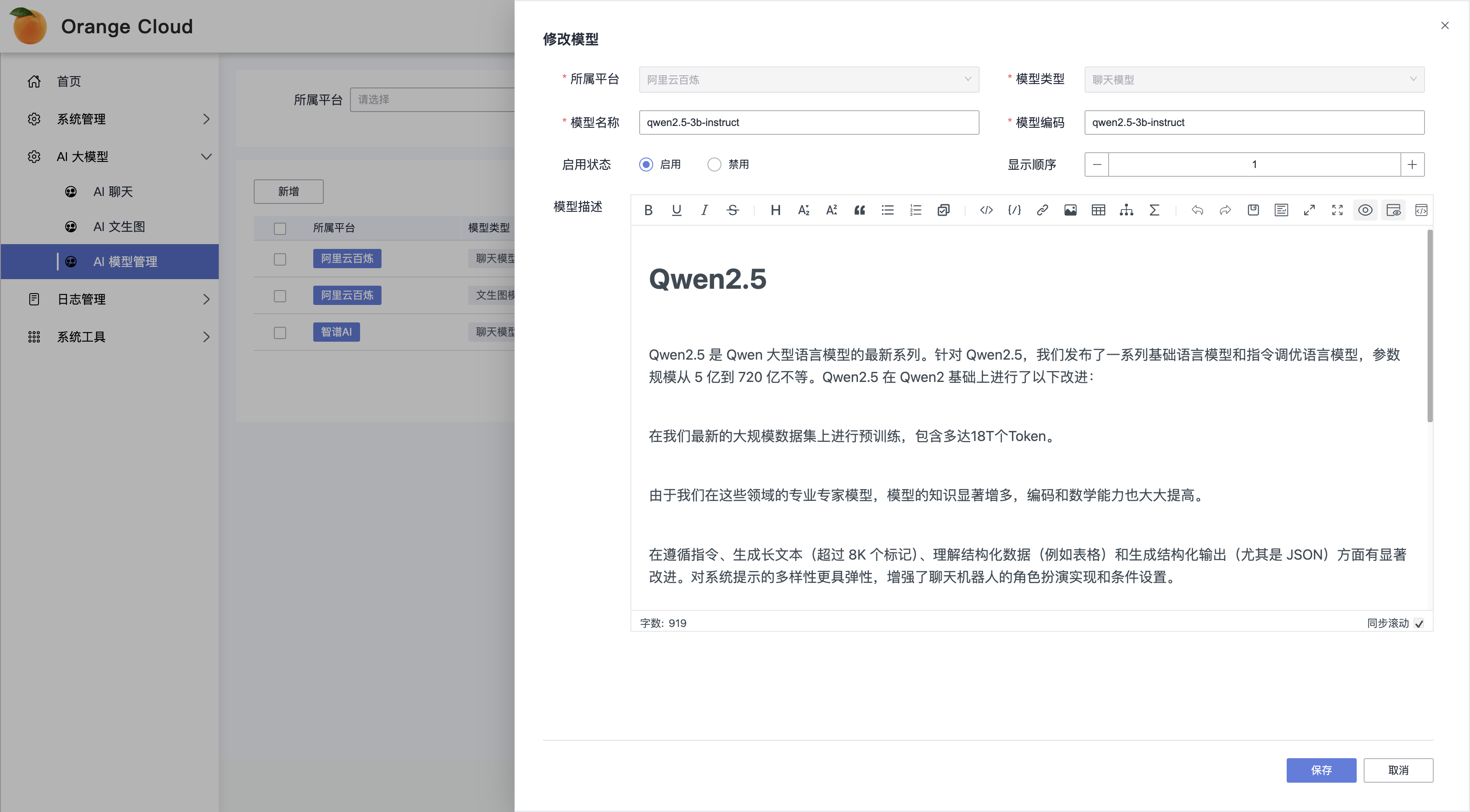The image size is (1470, 812).
Task: Click the 字数: 919 word count
Action: click(662, 623)
